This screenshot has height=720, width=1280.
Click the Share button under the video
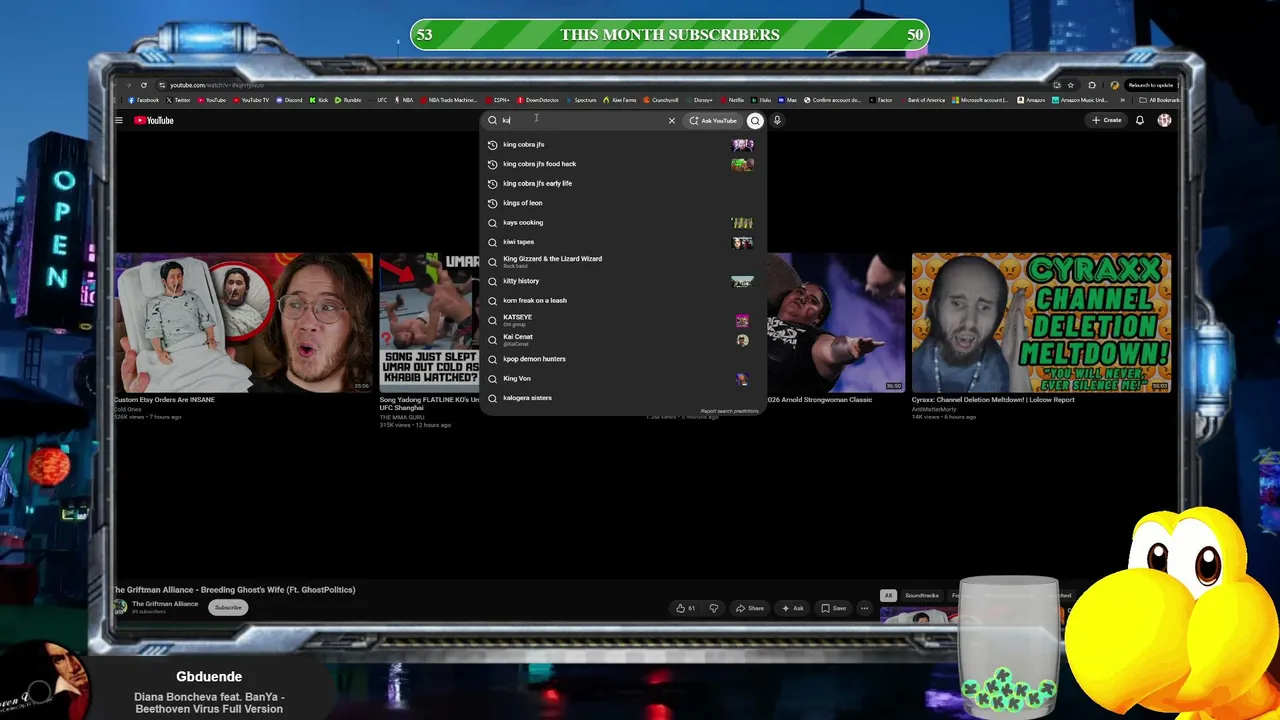coord(750,608)
